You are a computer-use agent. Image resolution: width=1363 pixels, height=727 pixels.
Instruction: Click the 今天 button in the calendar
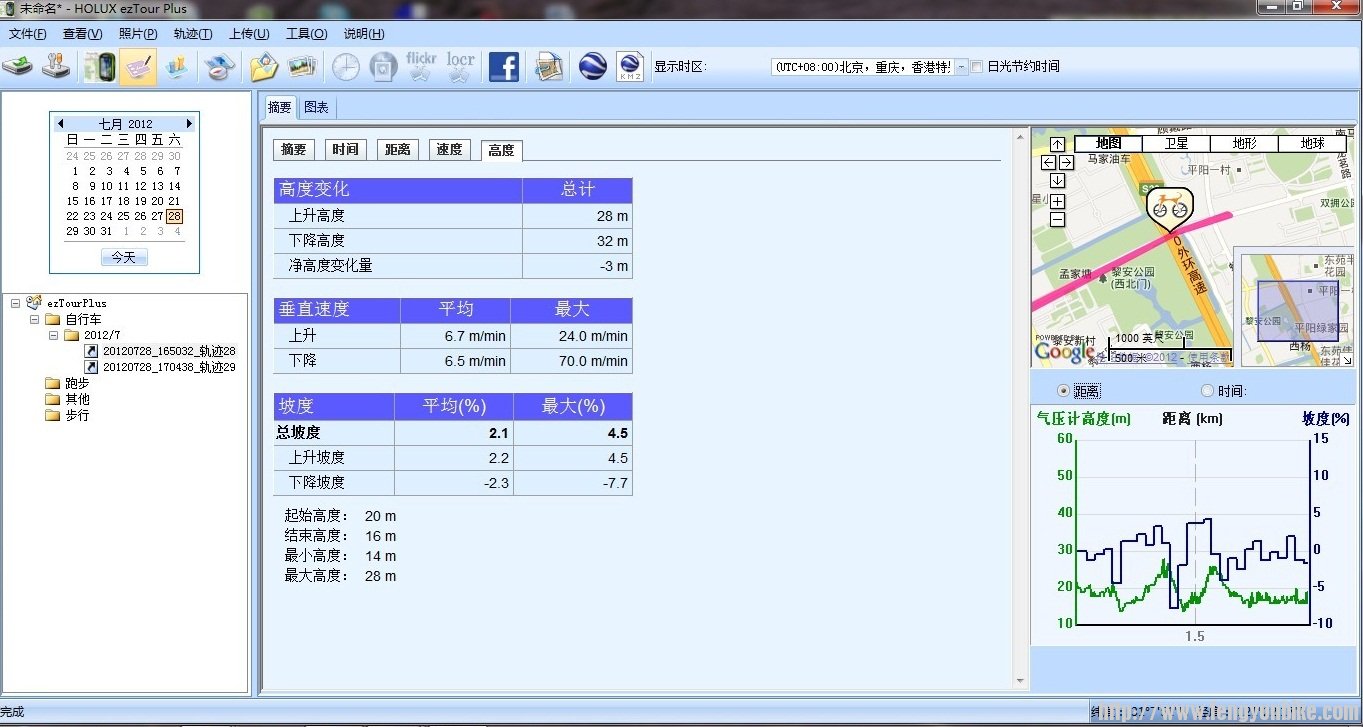pyautogui.click(x=124, y=256)
